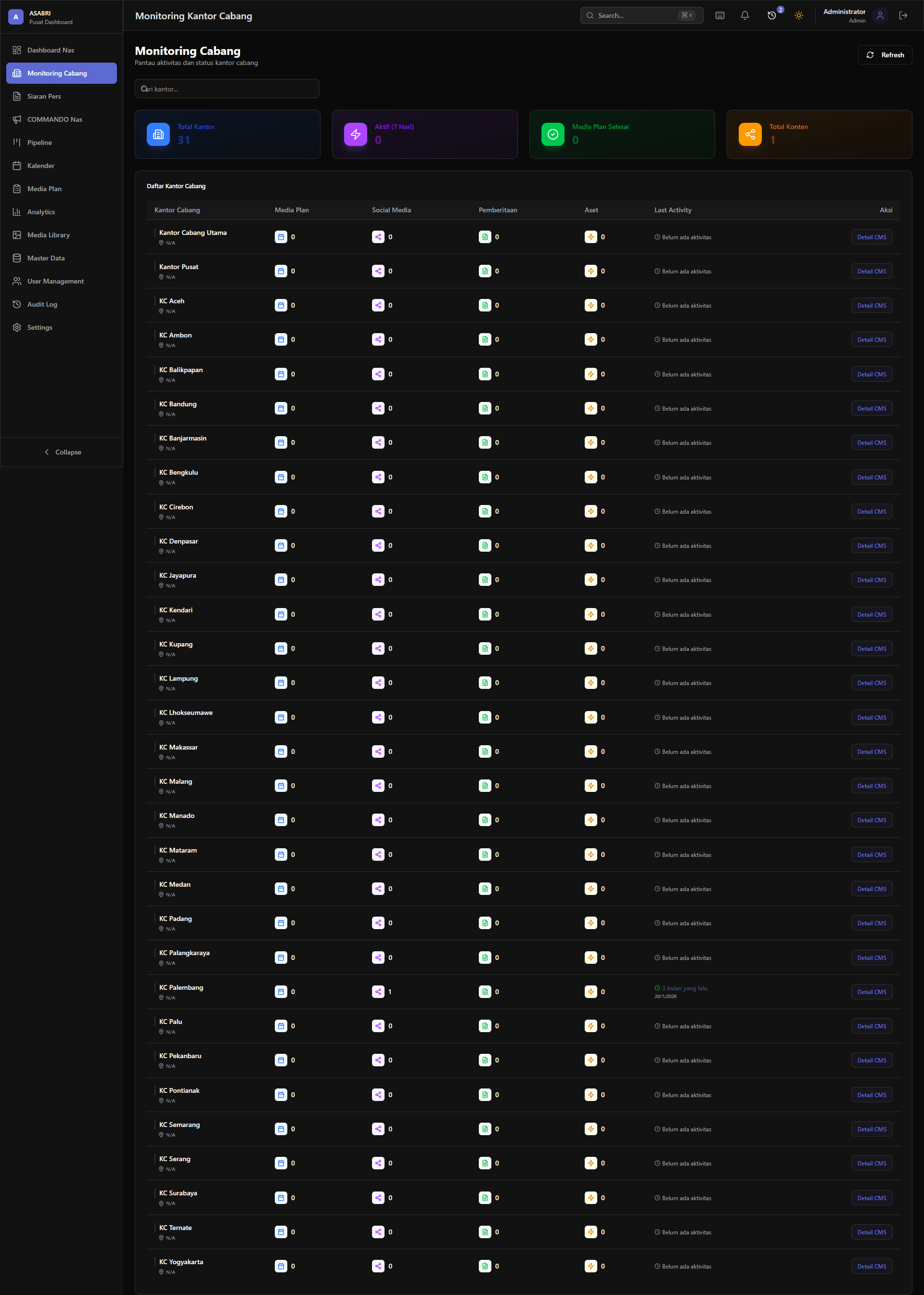Click Media Plan icon for KC Surabaya
The image size is (924, 1295).
coord(281,1198)
